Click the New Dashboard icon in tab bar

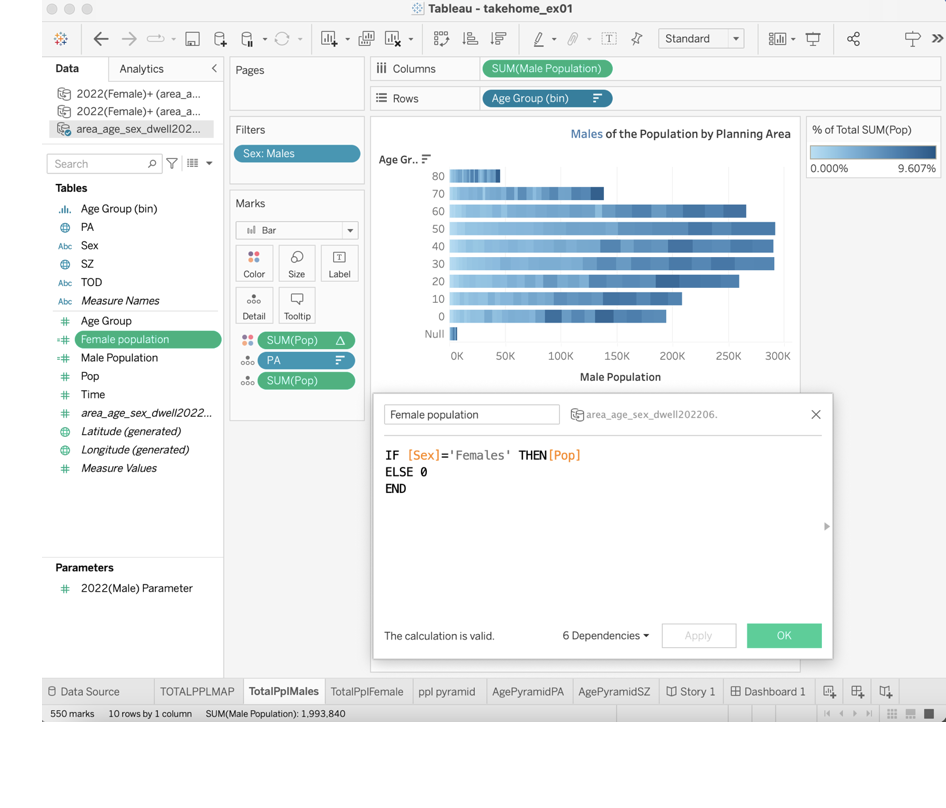tap(857, 691)
